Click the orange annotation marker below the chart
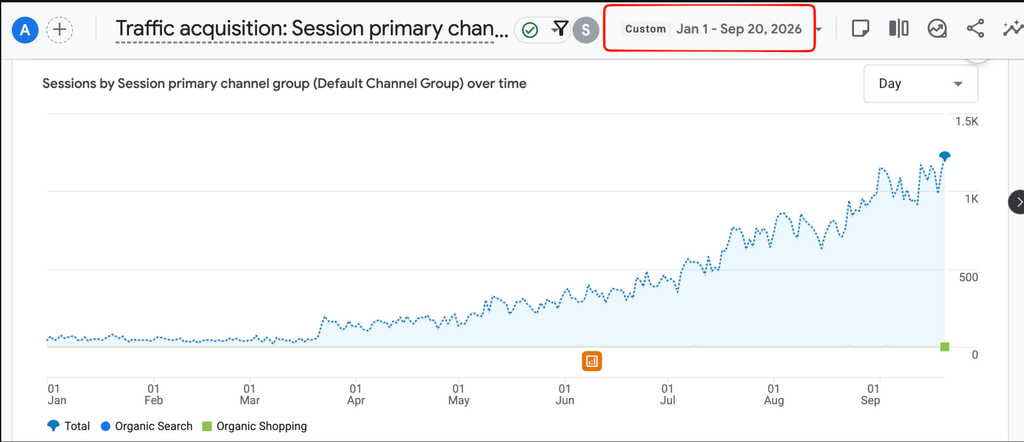Viewport: 1024px width, 442px height. [x=592, y=361]
